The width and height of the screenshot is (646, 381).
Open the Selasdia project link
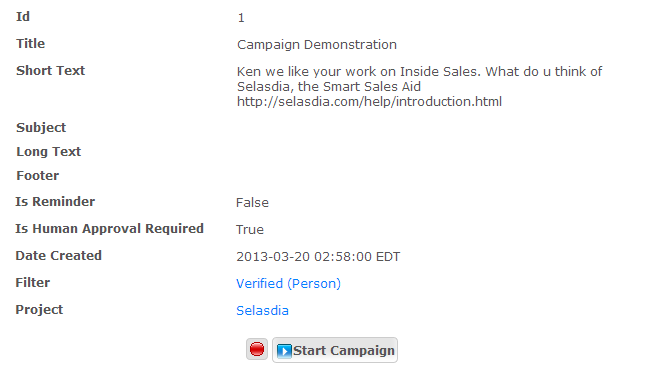262,311
